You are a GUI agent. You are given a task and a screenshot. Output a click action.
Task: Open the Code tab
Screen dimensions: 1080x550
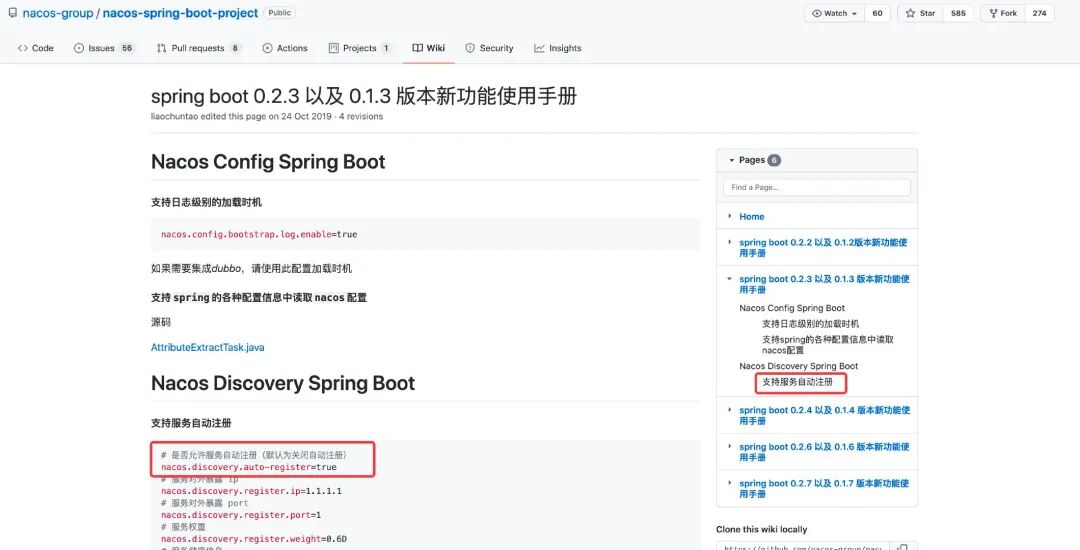click(x=36, y=48)
